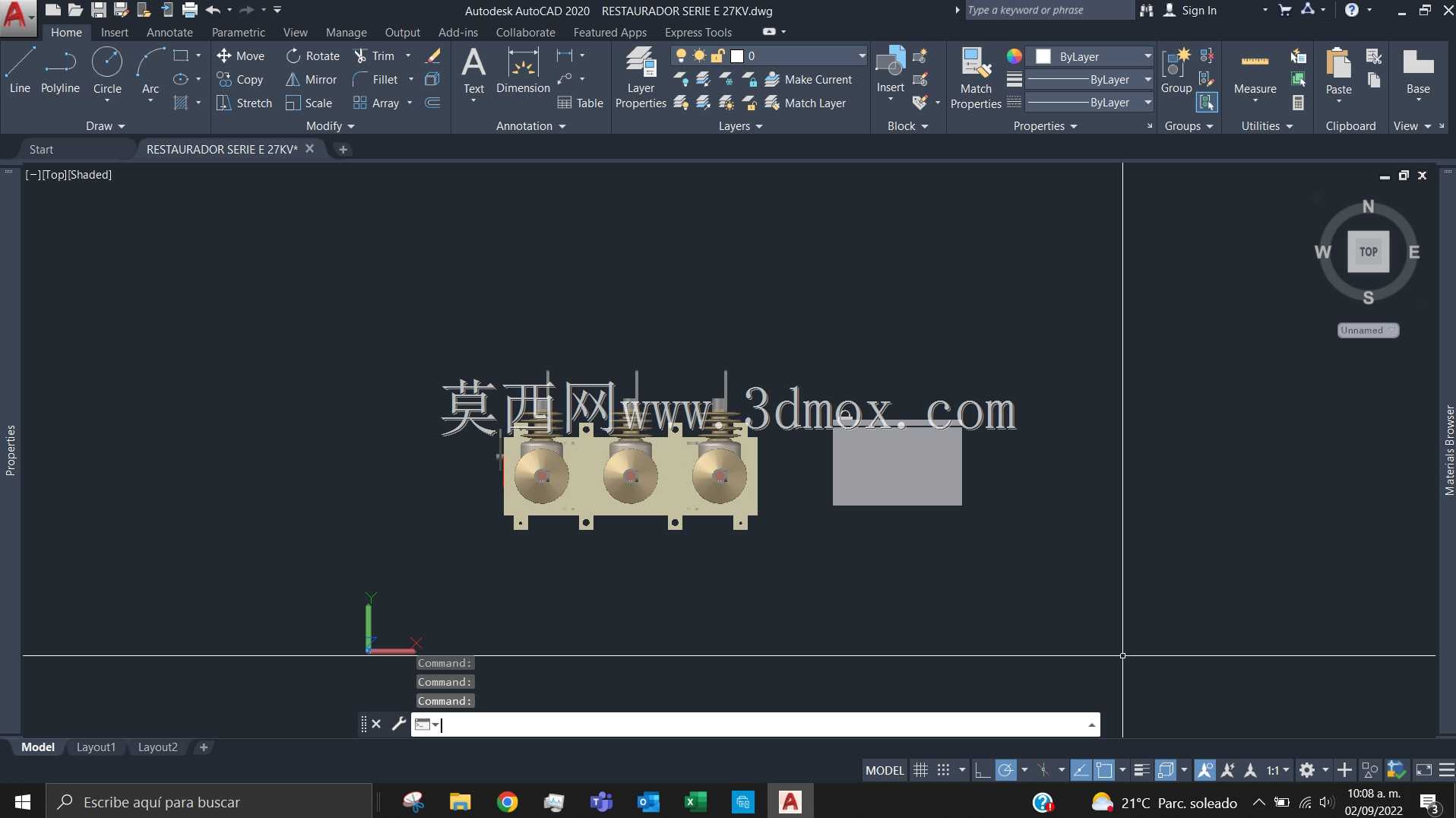Toggle object snap tracking in status bar

tap(1081, 770)
